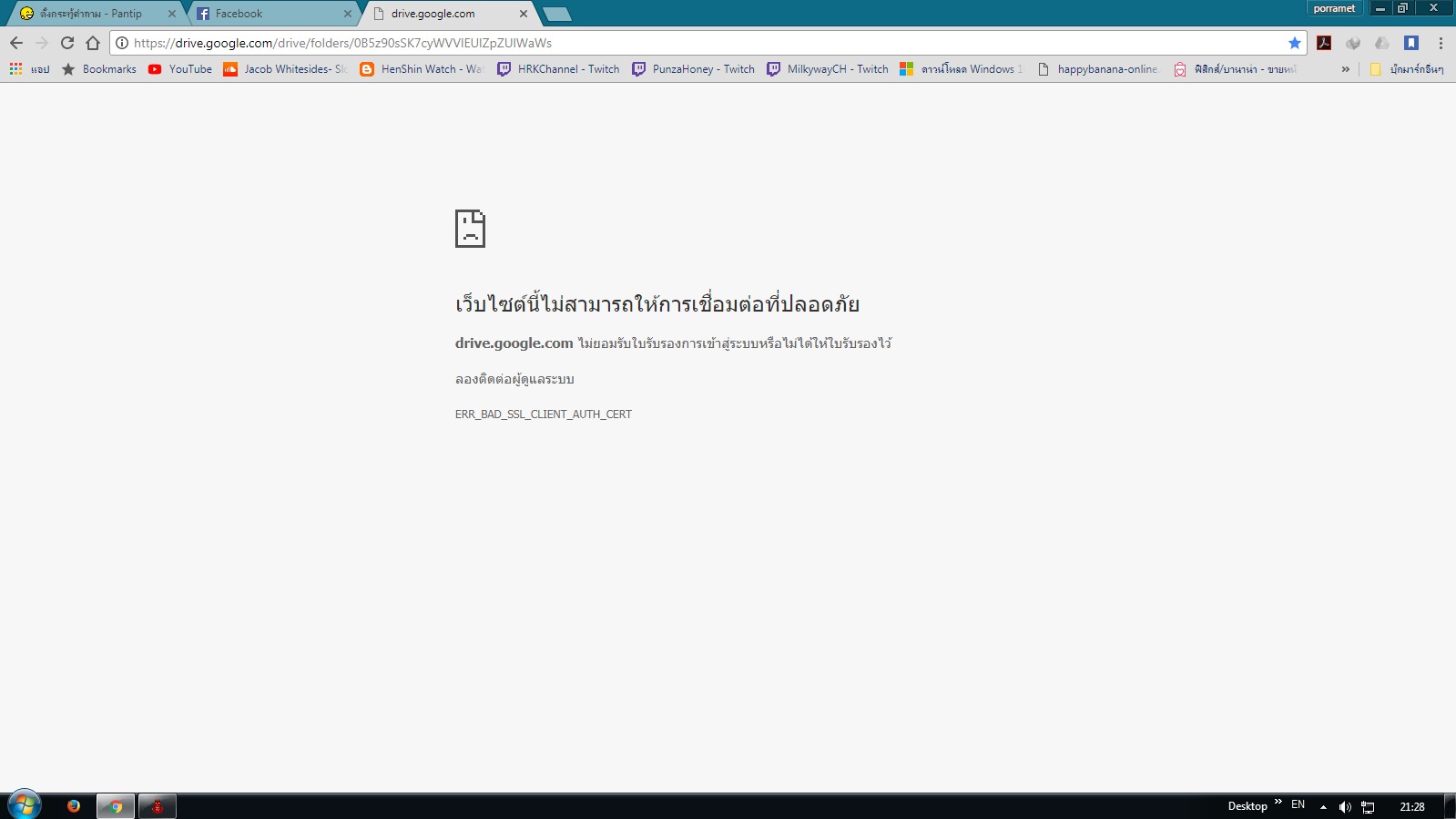Open a new tab with the new-tab button
The width and height of the screenshot is (1456, 819).
coord(556,14)
